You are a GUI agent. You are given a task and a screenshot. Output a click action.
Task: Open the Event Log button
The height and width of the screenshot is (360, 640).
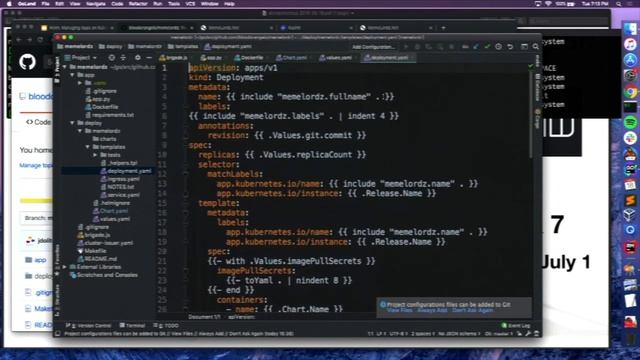(516, 326)
